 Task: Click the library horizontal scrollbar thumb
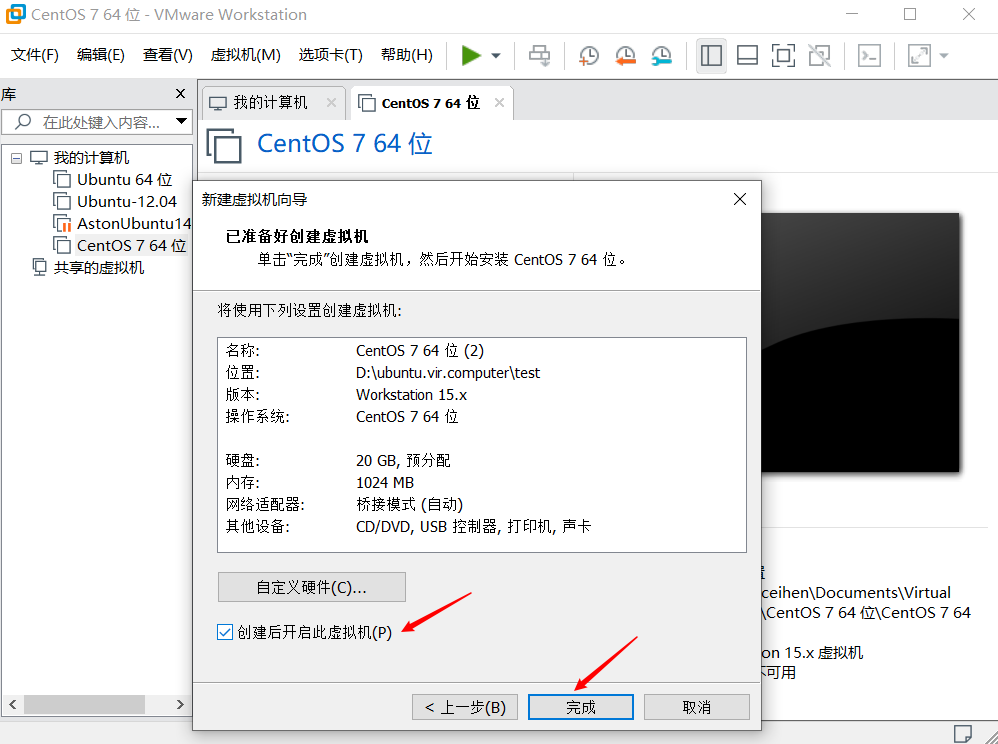84,705
